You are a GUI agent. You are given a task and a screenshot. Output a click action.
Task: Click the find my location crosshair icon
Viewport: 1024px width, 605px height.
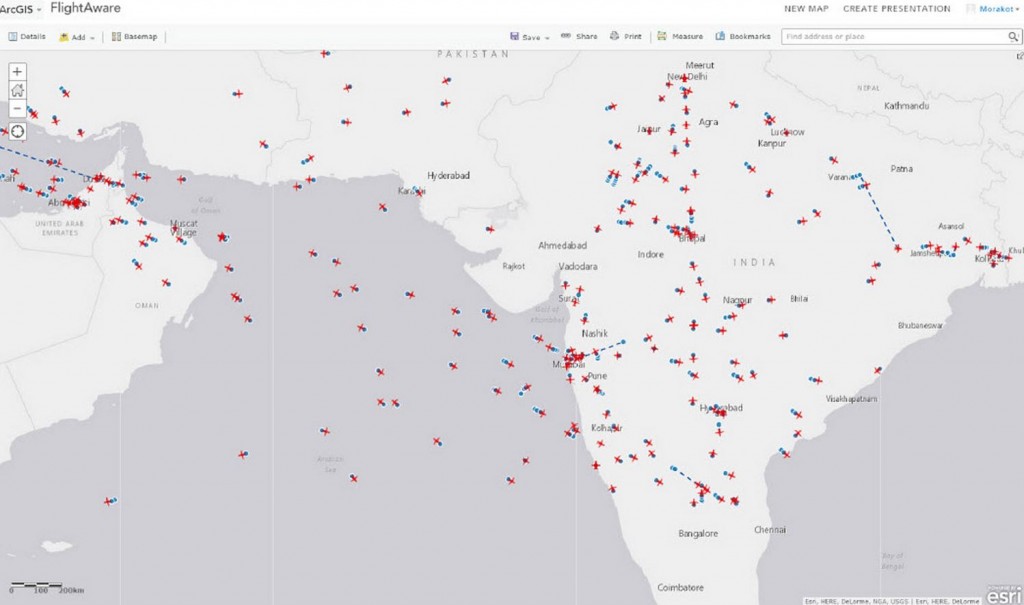pyautogui.click(x=16, y=131)
